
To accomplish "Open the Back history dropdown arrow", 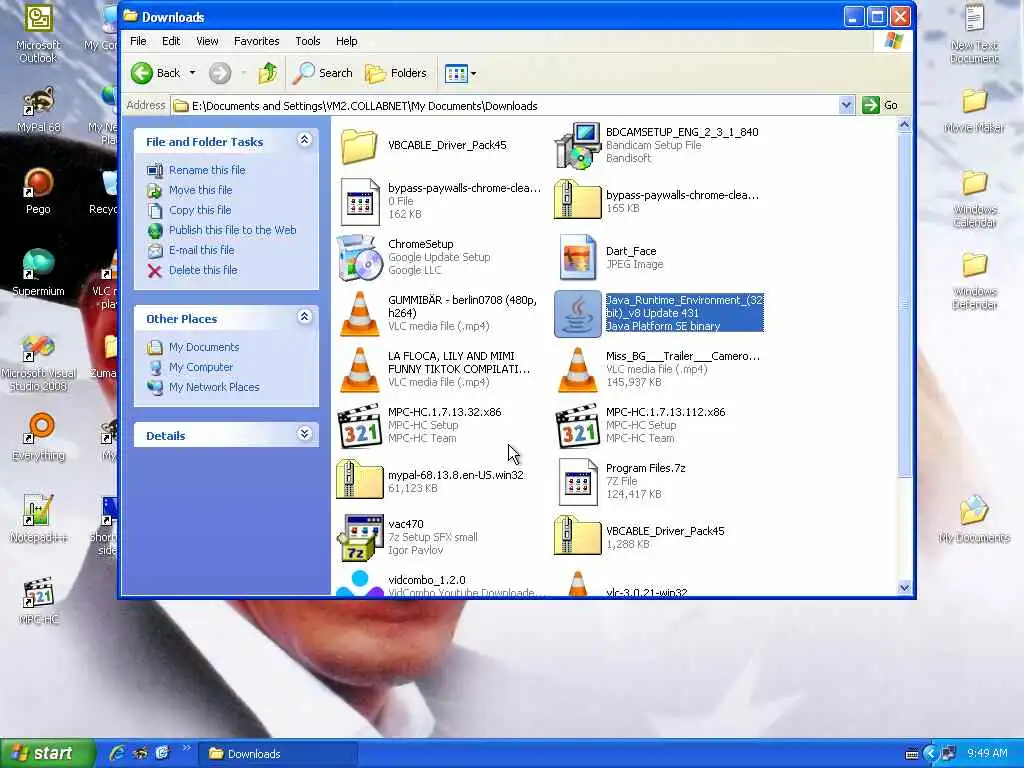I will pyautogui.click(x=193, y=73).
